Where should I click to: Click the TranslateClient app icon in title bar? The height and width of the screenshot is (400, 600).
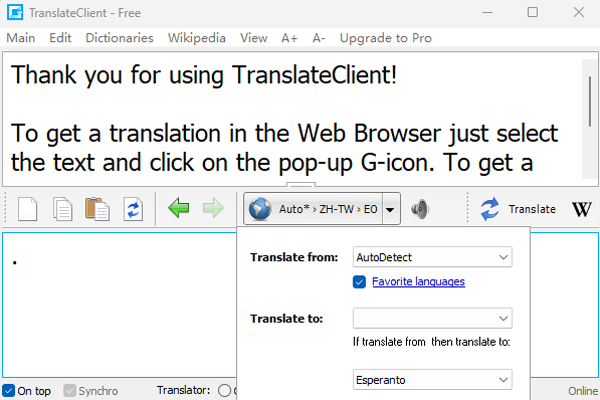[15, 12]
